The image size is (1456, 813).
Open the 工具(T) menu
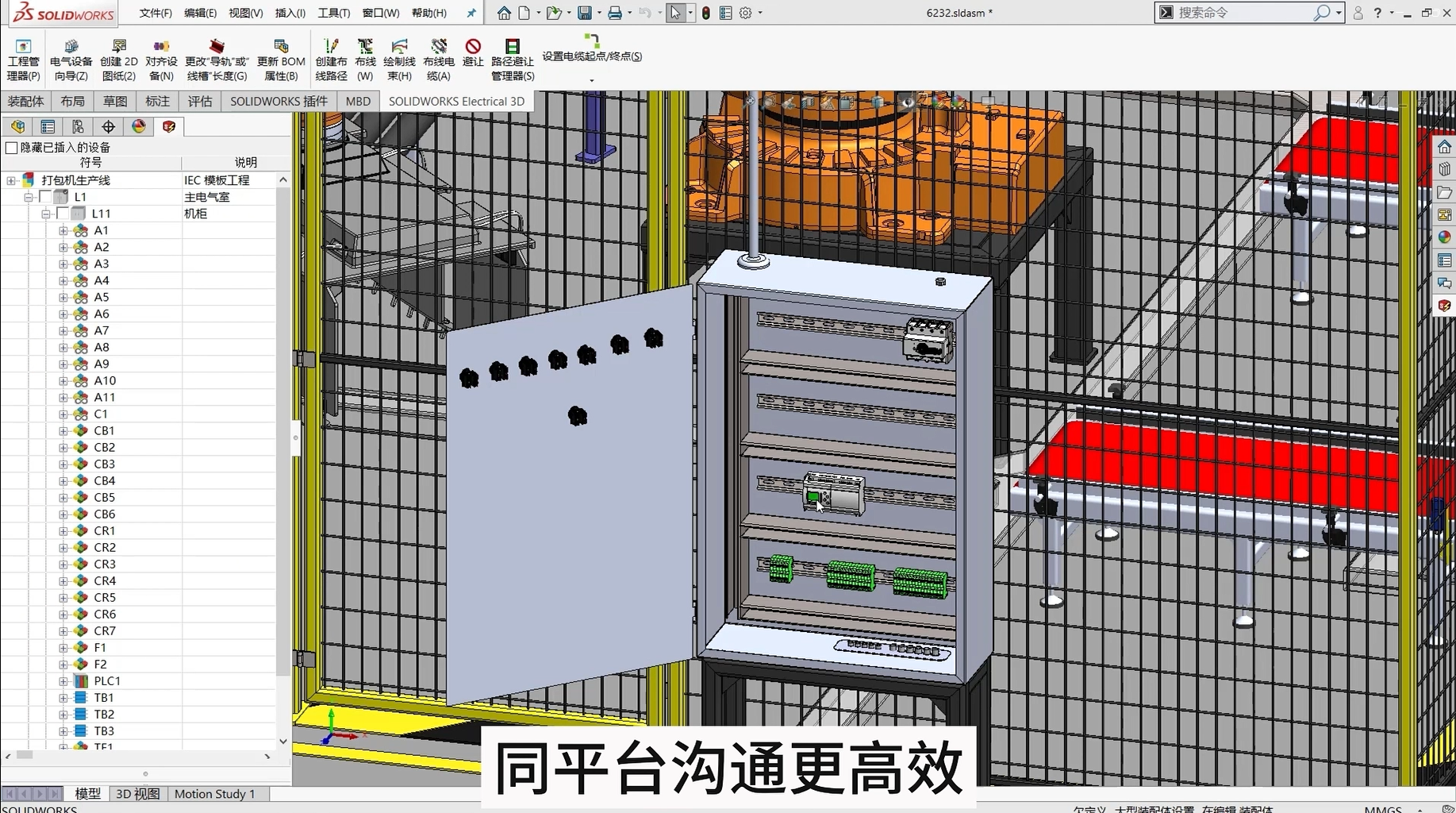point(333,13)
